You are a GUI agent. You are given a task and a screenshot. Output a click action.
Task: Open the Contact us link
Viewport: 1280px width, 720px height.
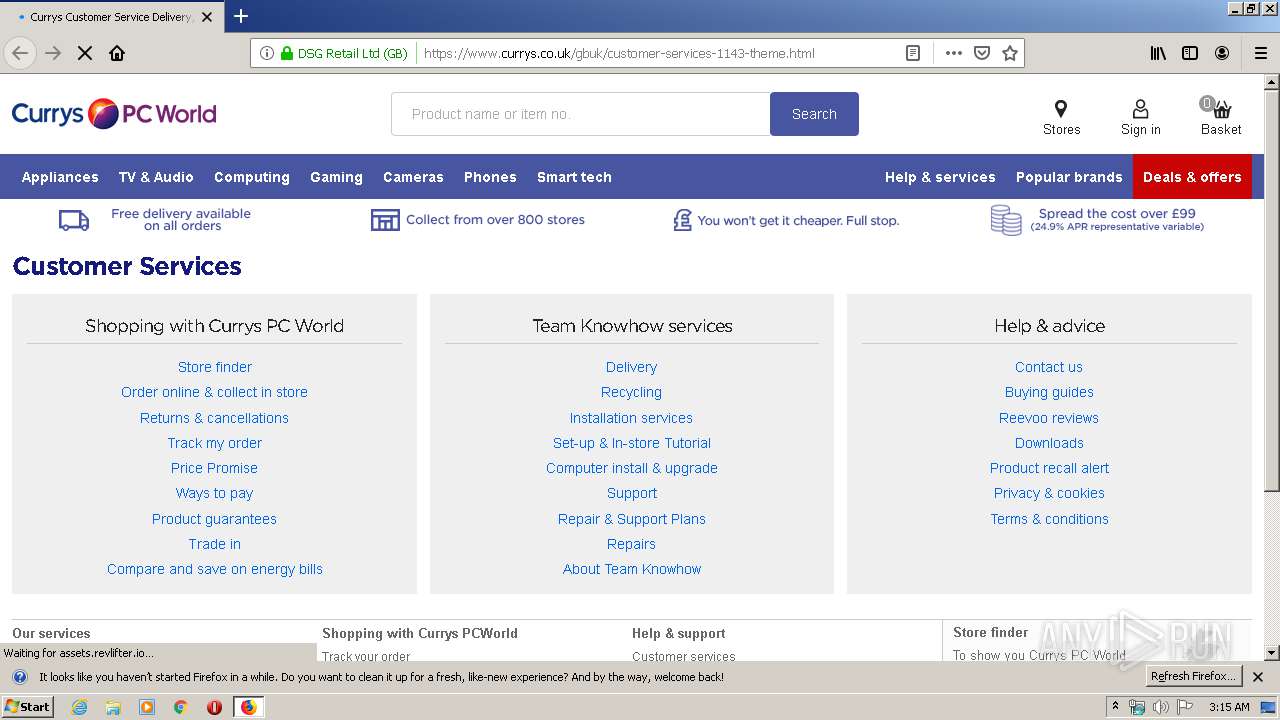tap(1049, 367)
